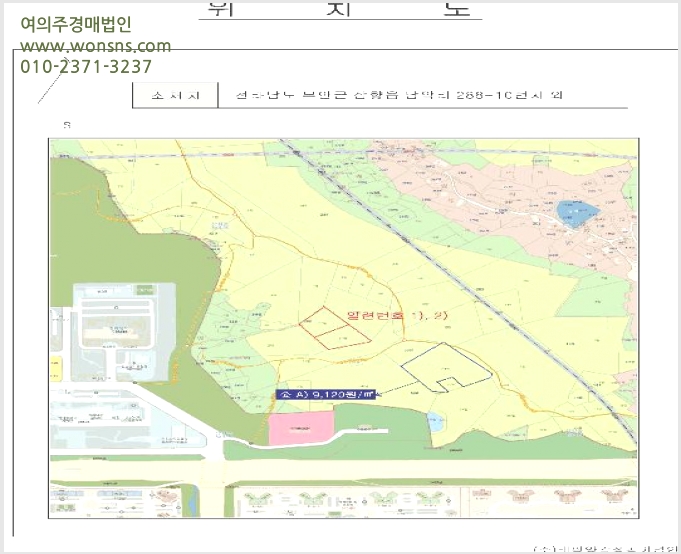Click the 소재지 label cell
This screenshot has height=554, width=681.
coord(175,95)
